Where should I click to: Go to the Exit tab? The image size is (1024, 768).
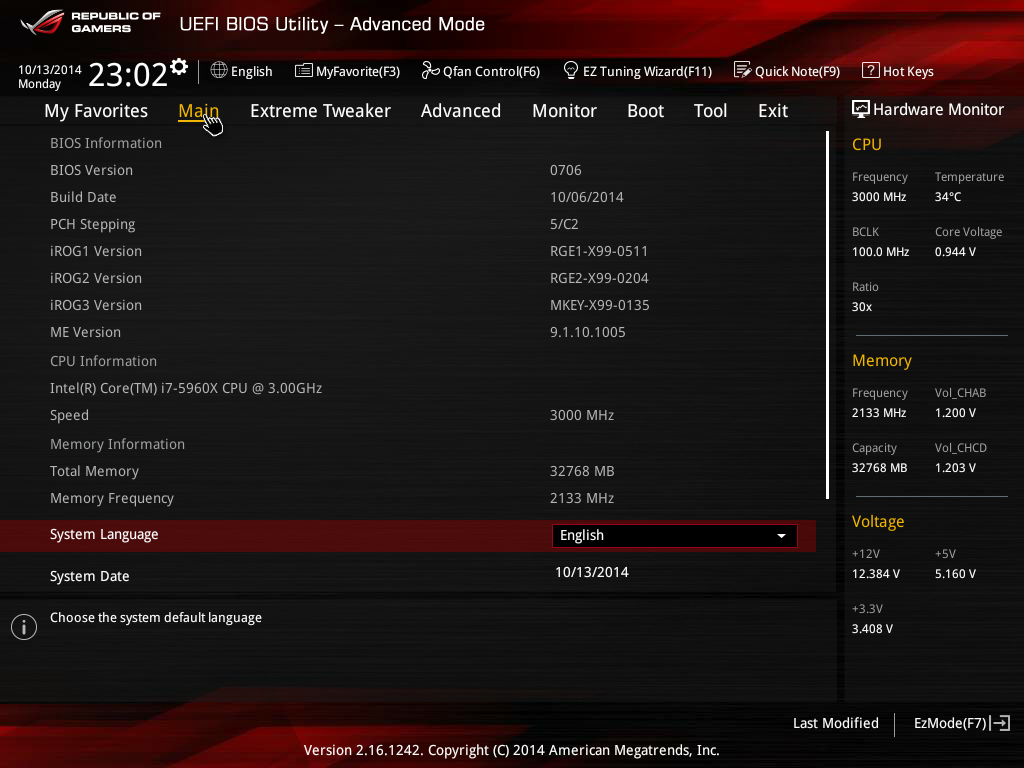773,111
